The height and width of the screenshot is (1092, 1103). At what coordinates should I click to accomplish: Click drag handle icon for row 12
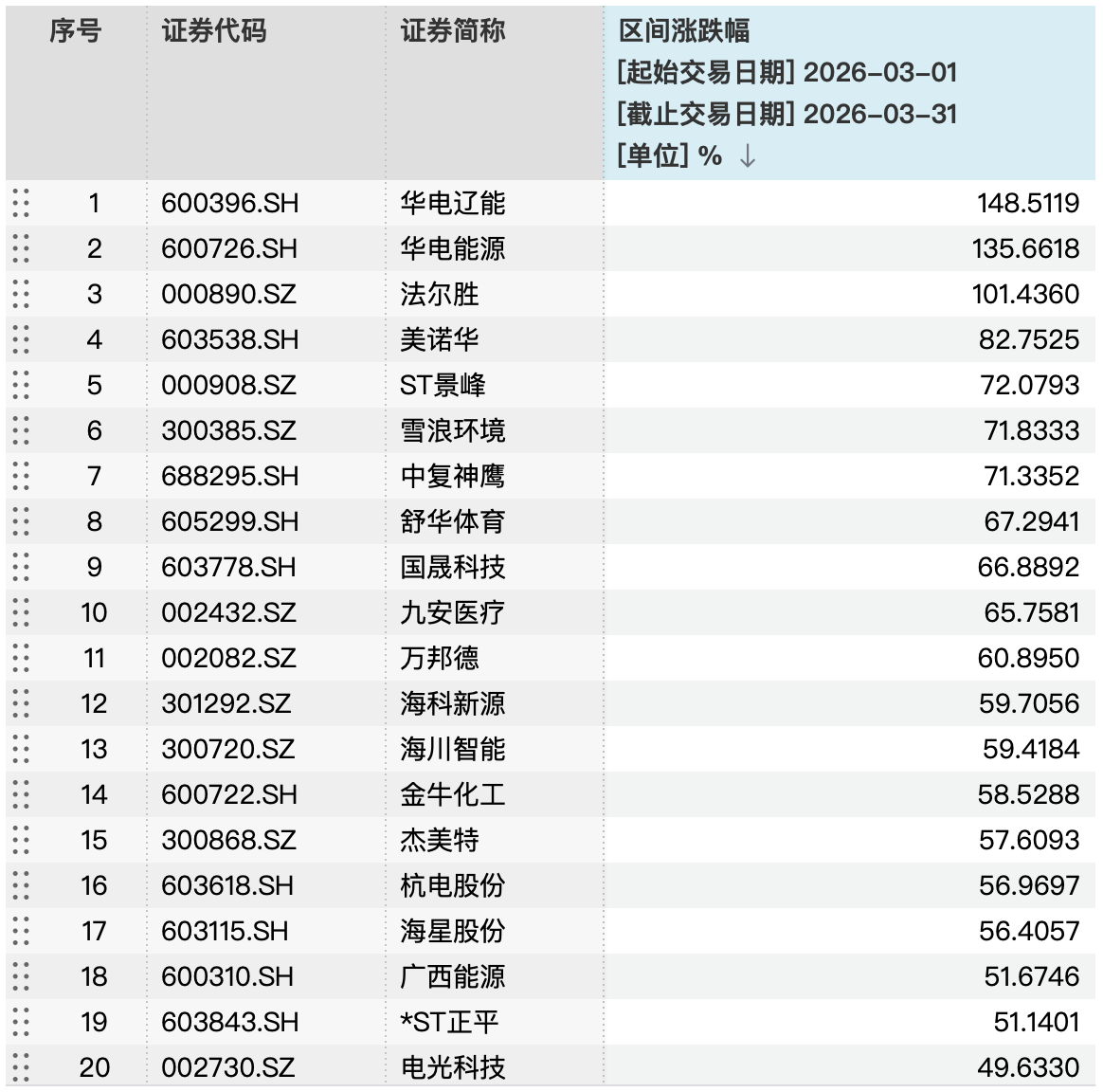tap(21, 703)
